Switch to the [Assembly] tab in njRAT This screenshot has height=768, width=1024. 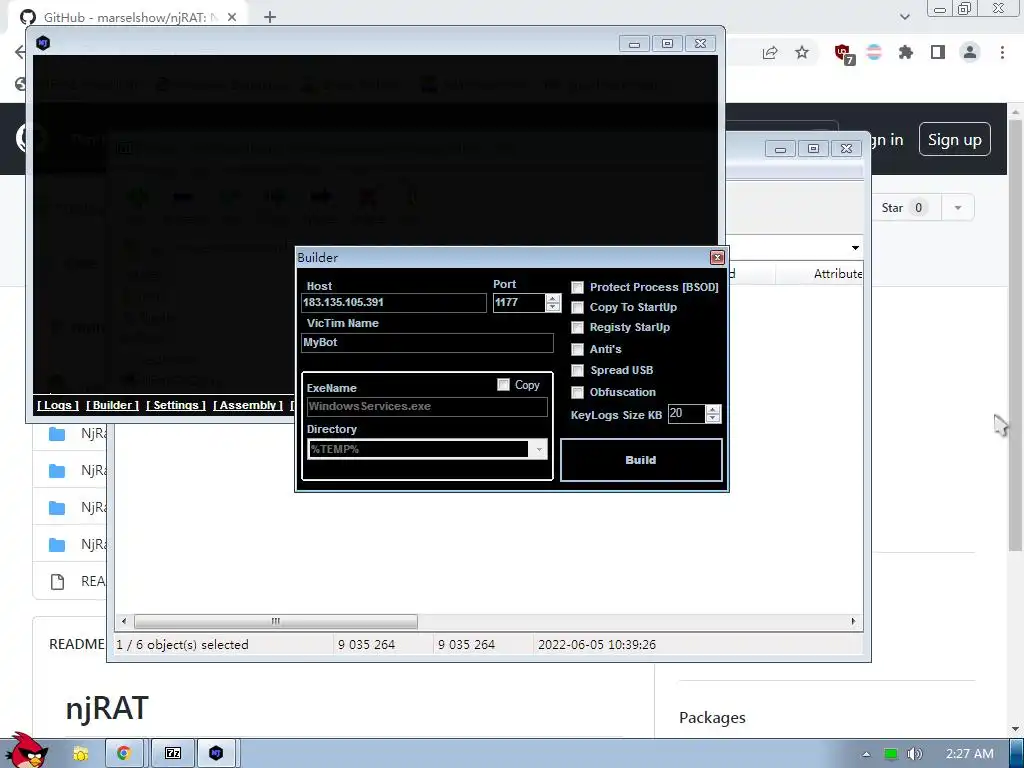(x=248, y=405)
